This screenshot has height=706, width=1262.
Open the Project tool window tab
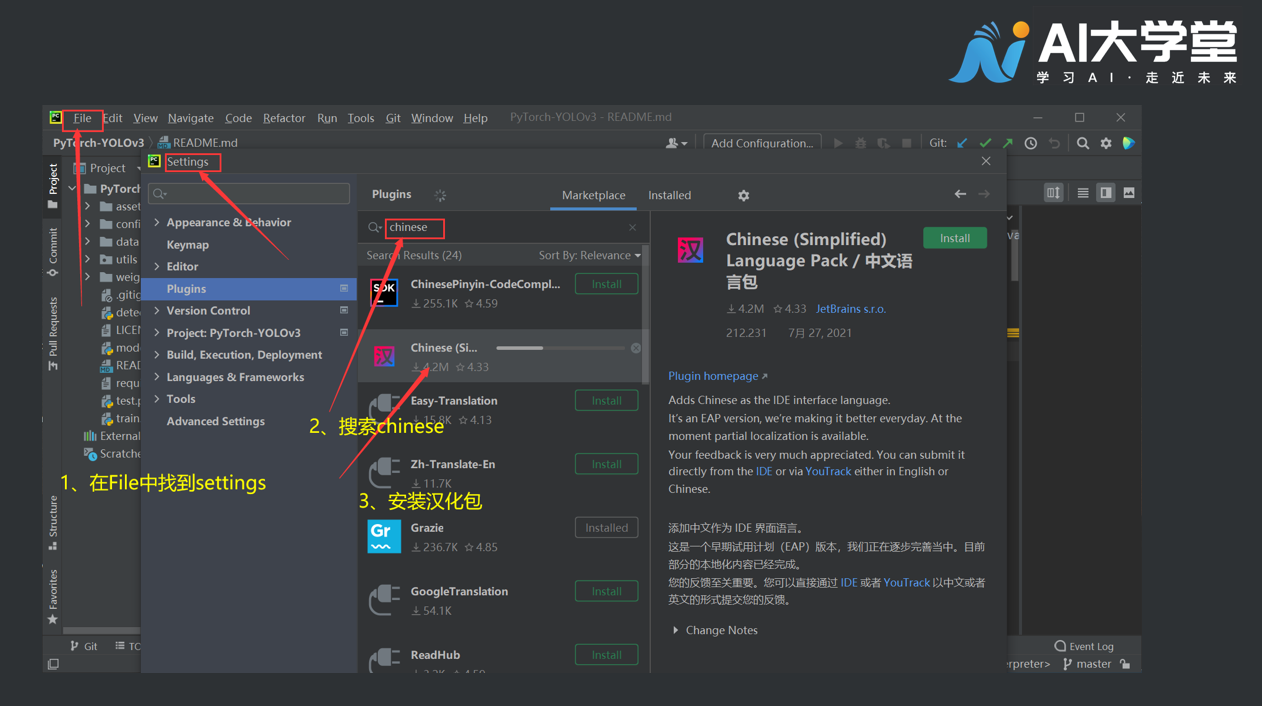53,188
